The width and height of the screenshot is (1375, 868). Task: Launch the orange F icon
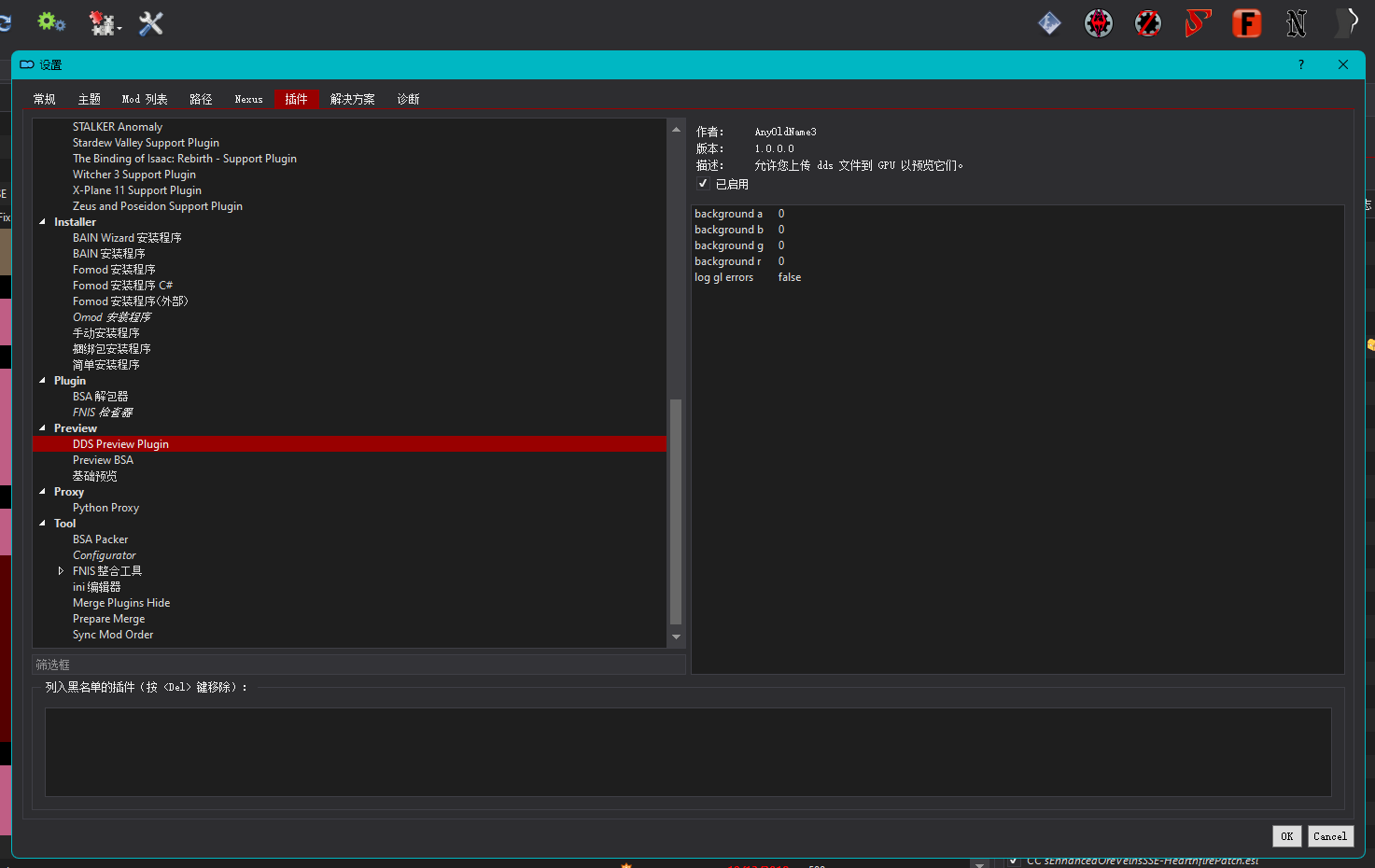[1247, 23]
